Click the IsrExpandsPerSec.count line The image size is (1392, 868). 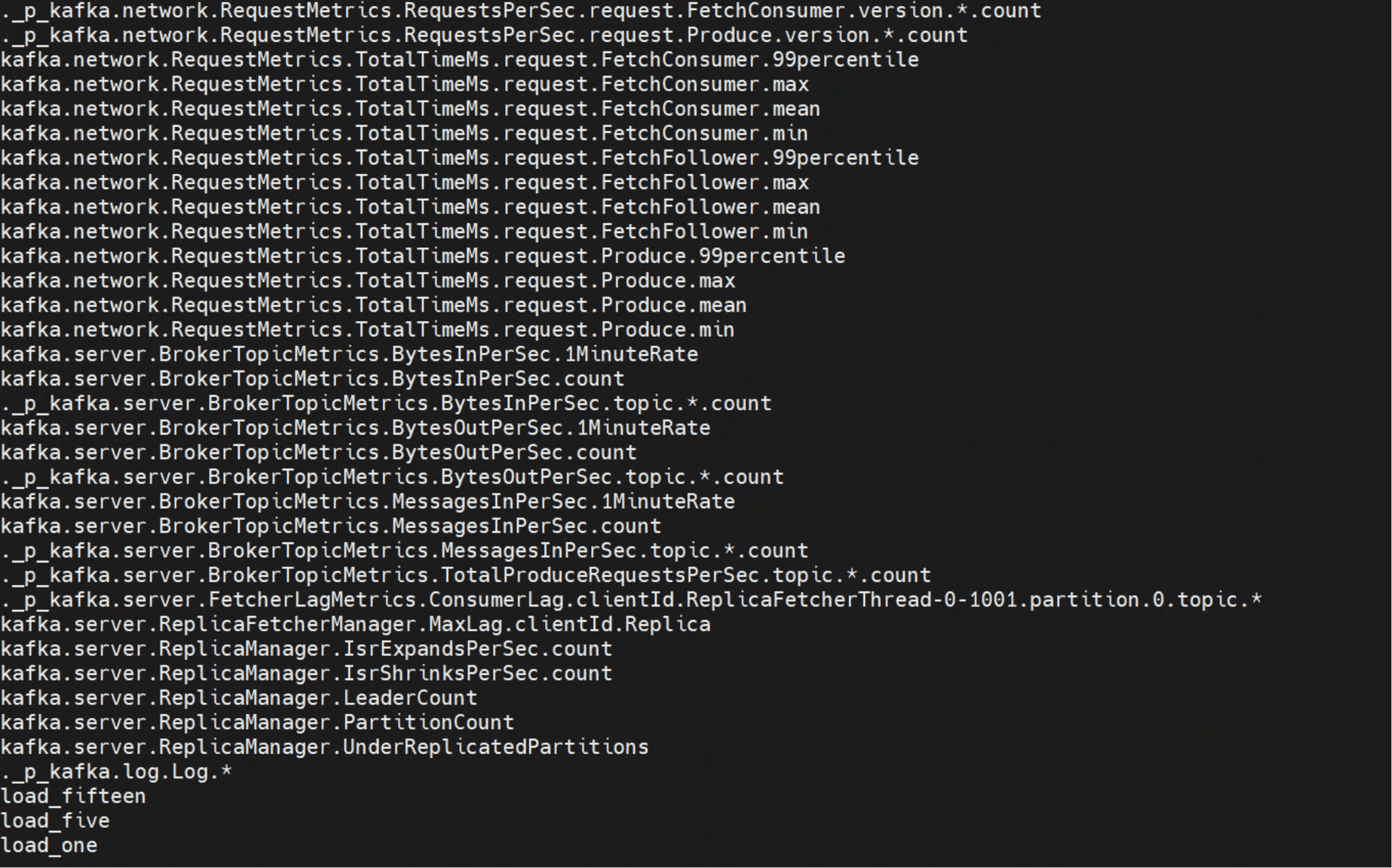[x=306, y=649]
